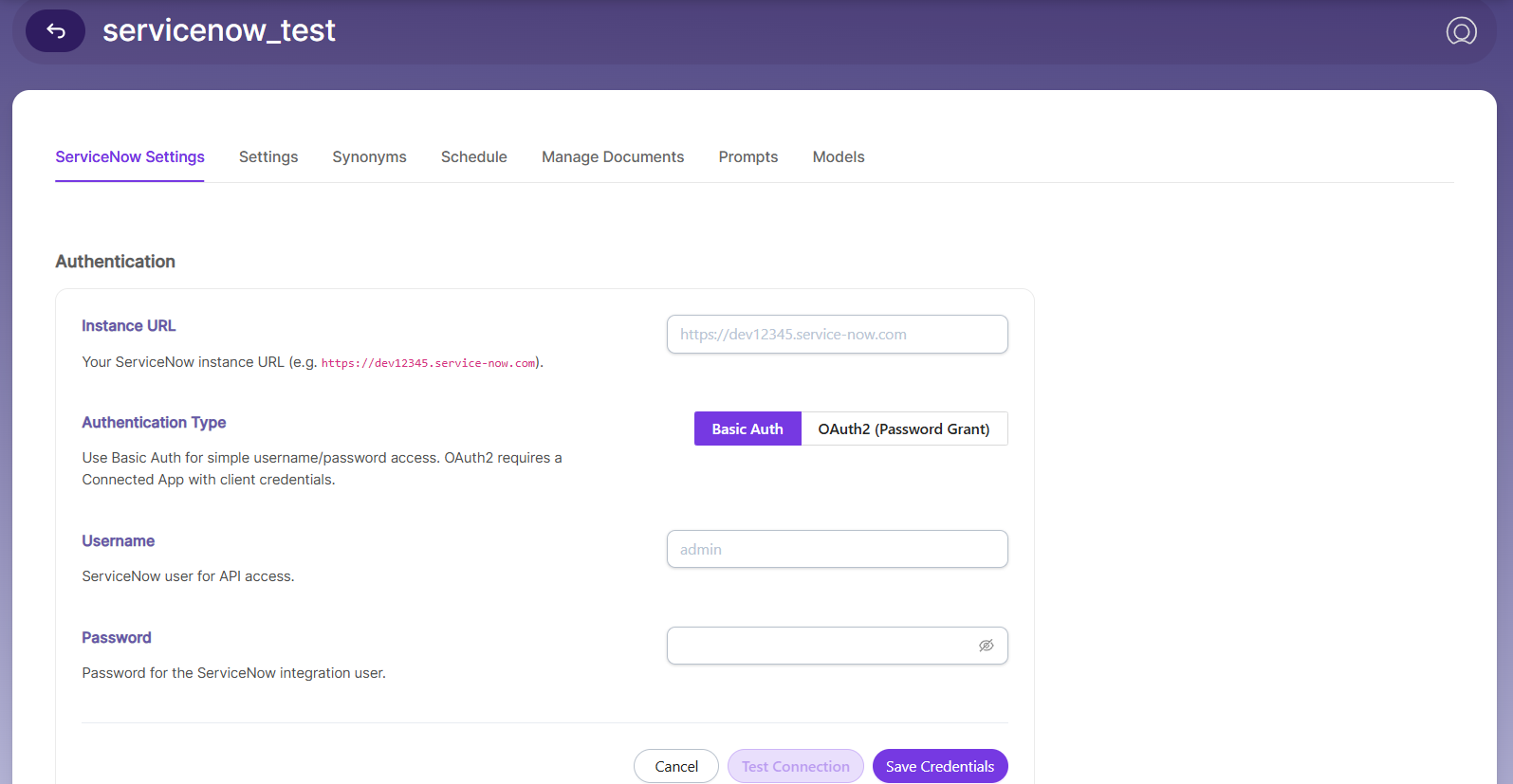The height and width of the screenshot is (784, 1513).
Task: Switch to the Prompts tab
Action: (x=748, y=157)
